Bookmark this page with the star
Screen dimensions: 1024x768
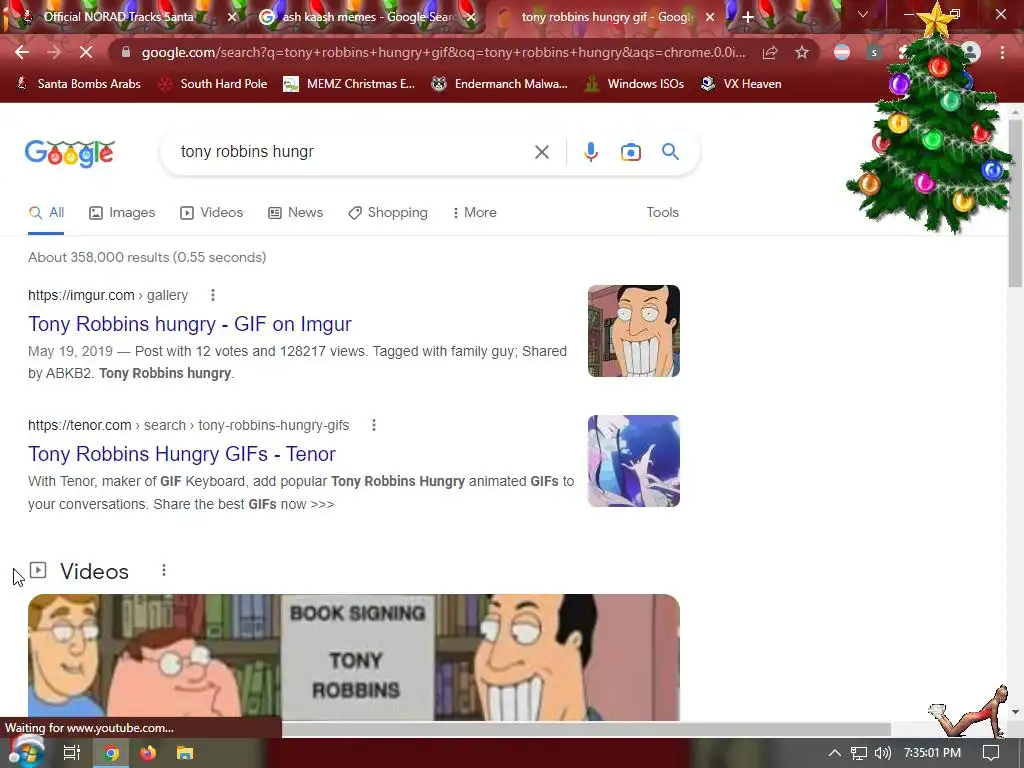(802, 52)
